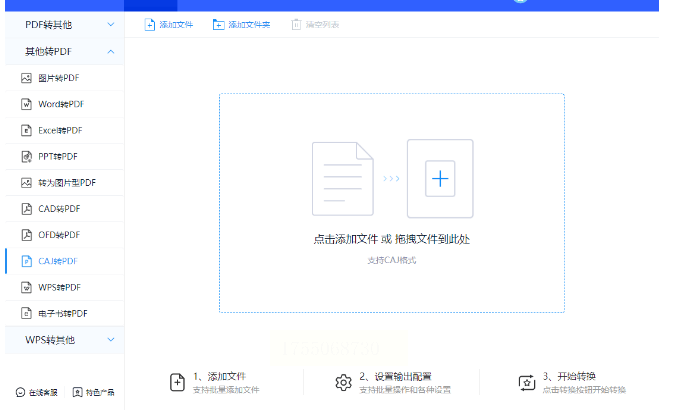Select 转为图片型PDF option
Viewport: 677px width, 410px height.
click(x=64, y=183)
